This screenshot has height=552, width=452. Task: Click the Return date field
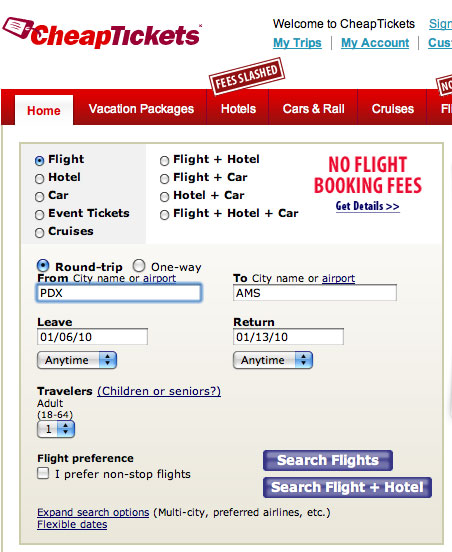point(288,337)
